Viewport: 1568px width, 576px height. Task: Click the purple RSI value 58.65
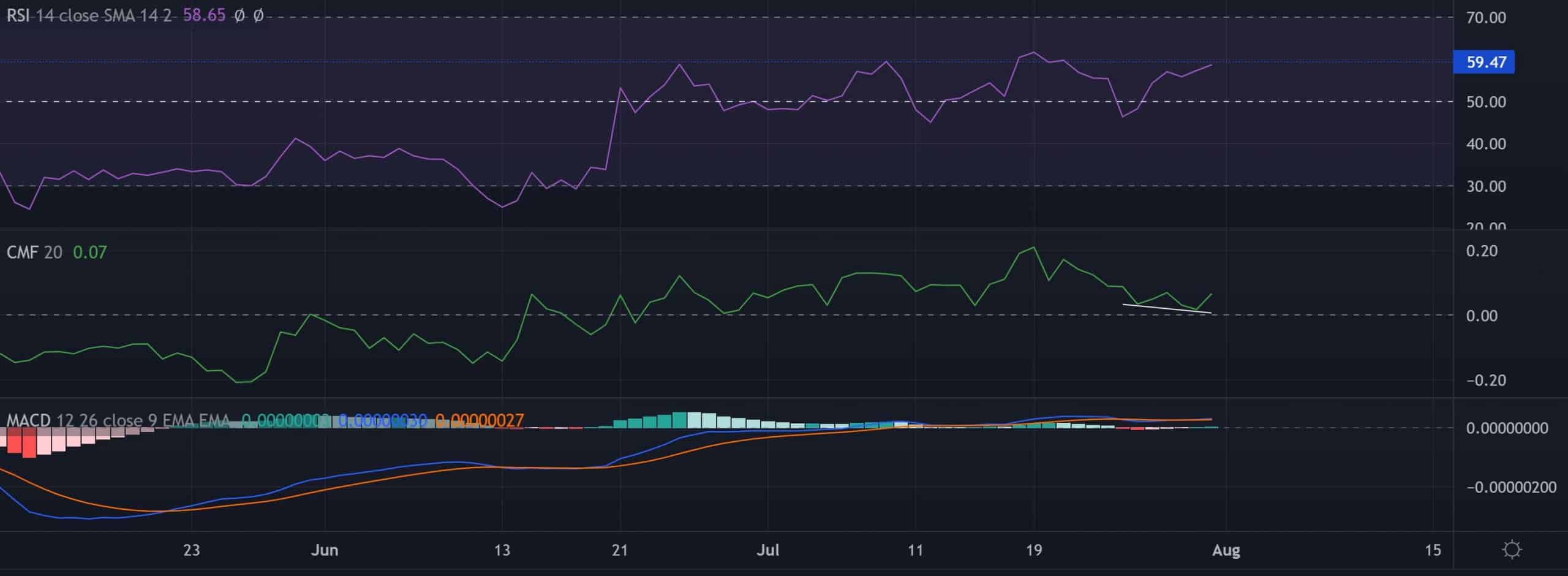pos(204,15)
